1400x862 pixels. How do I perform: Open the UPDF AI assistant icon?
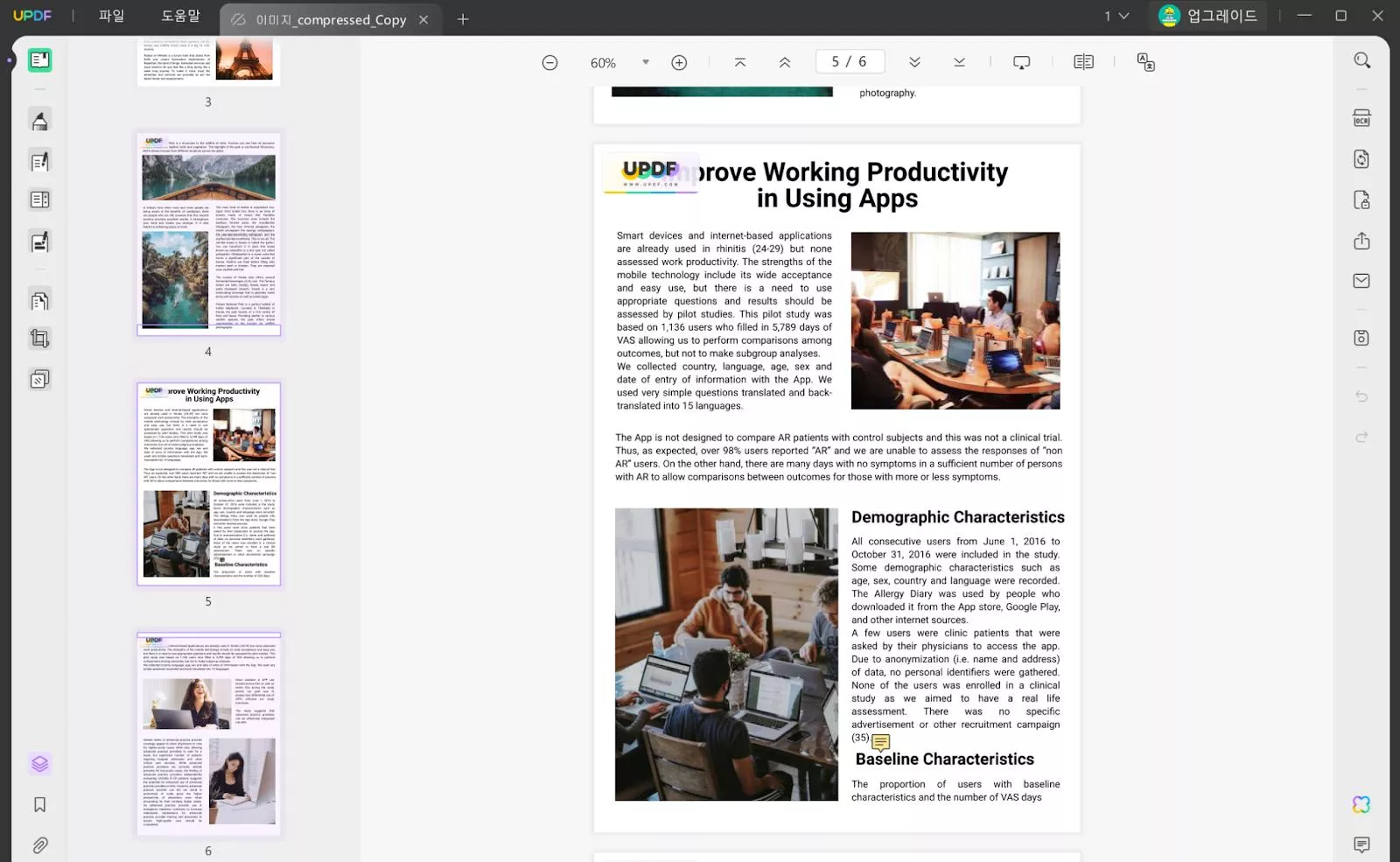coord(1361,804)
